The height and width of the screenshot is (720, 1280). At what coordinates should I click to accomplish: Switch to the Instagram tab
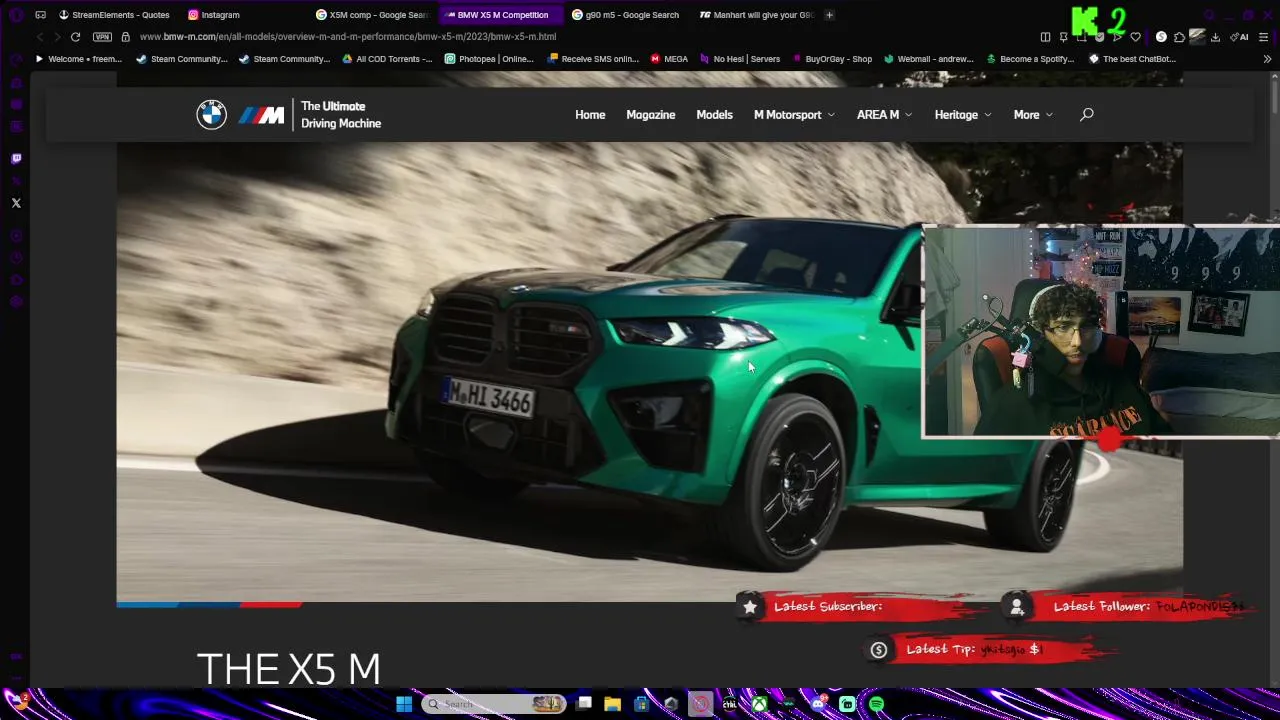(x=214, y=15)
